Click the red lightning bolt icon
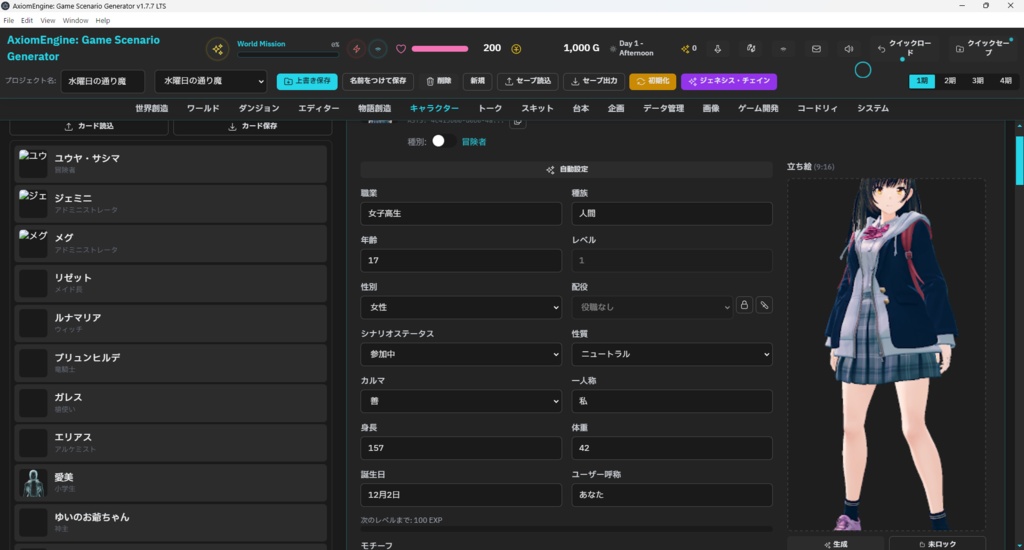 click(357, 49)
